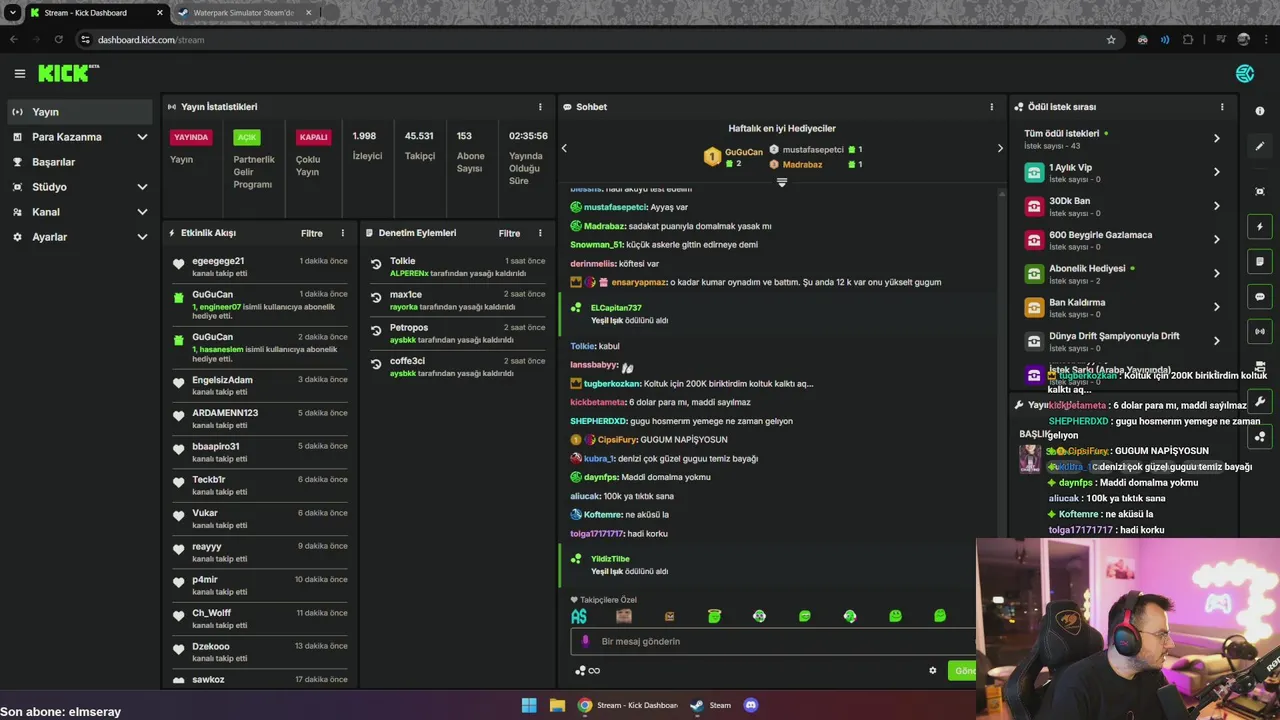Open Discord from the taskbar
1280x720 pixels.
(x=751, y=705)
